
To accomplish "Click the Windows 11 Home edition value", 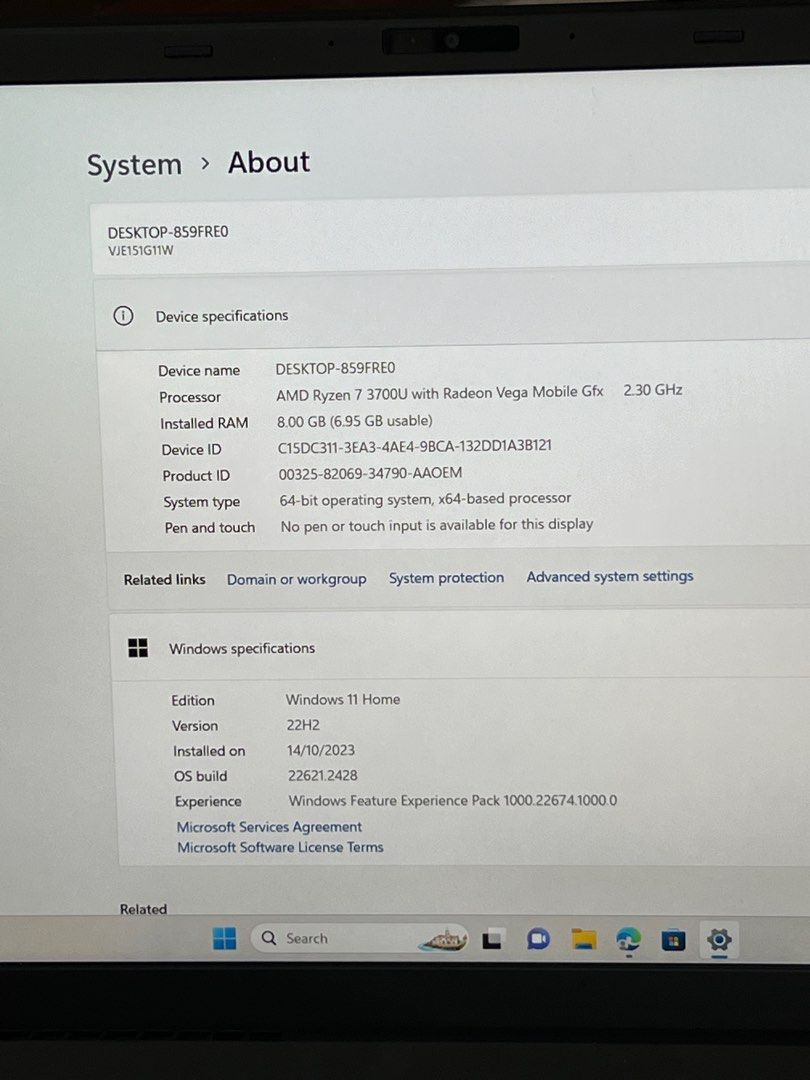I will pyautogui.click(x=343, y=699).
